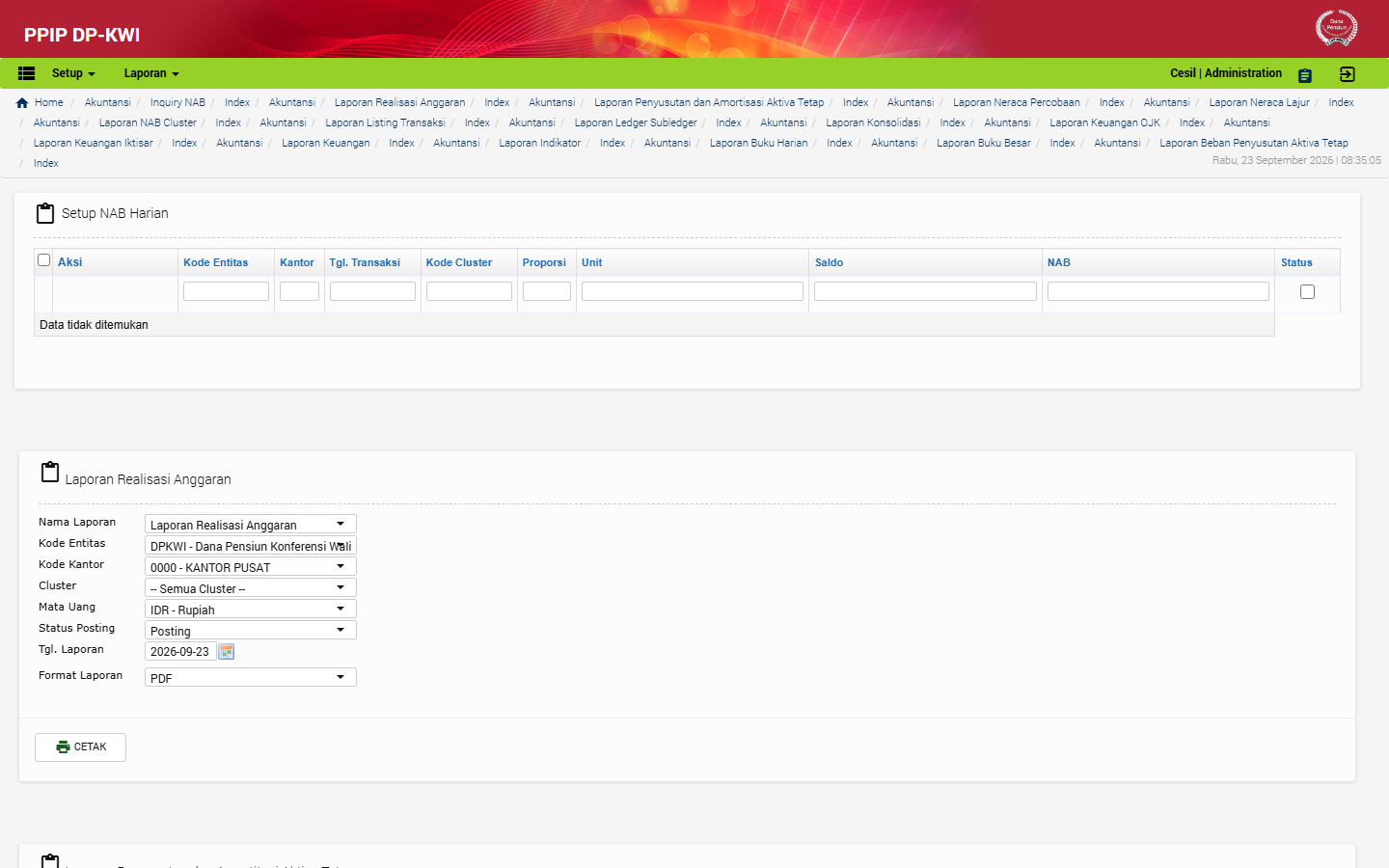This screenshot has width=1389, height=868.
Task: Open the calendar picker for Tgl. Laporan
Action: point(227,652)
